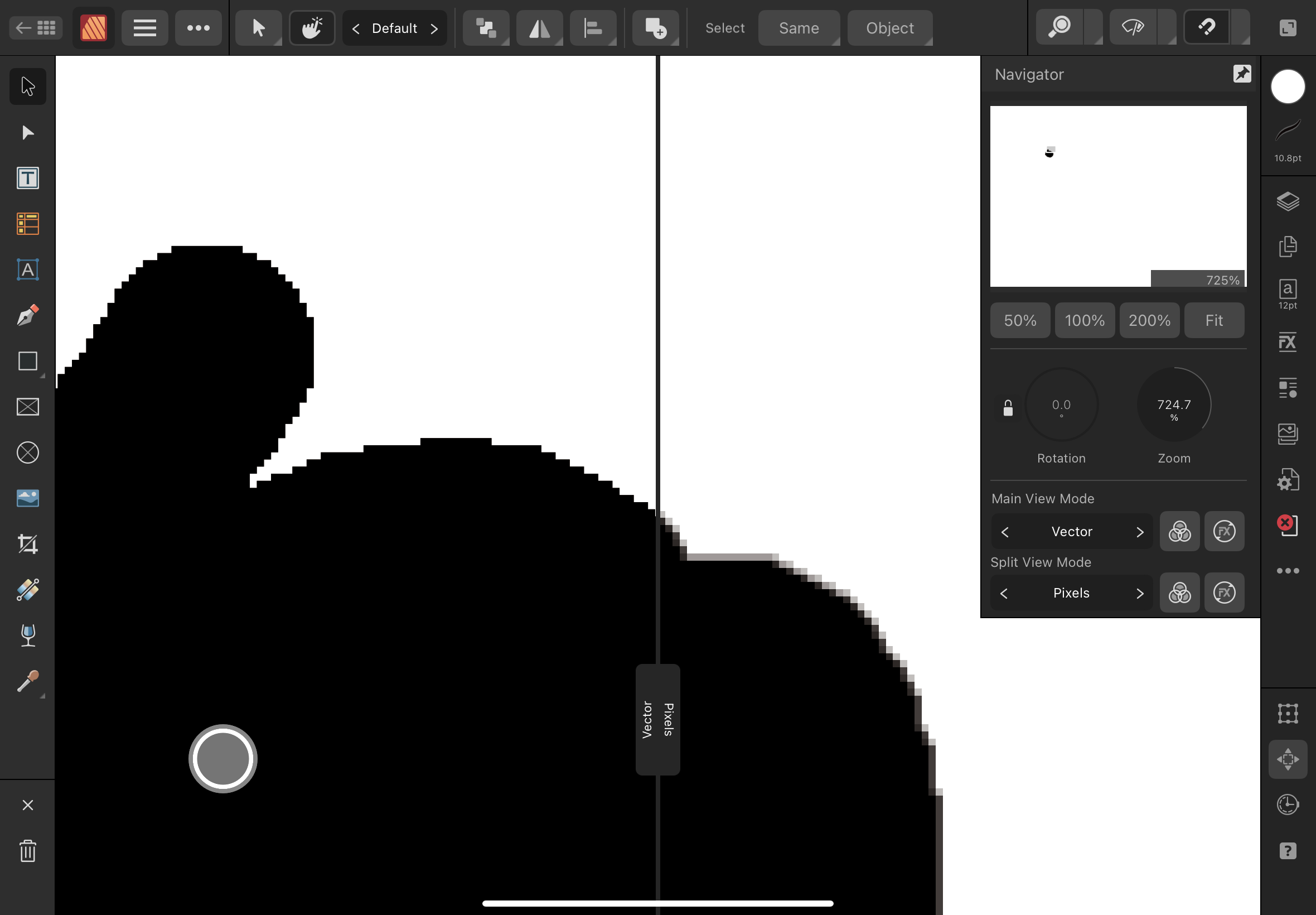The height and width of the screenshot is (915, 1316).
Task: Toggle the UI fullscreen icon
Action: tap(1288, 27)
